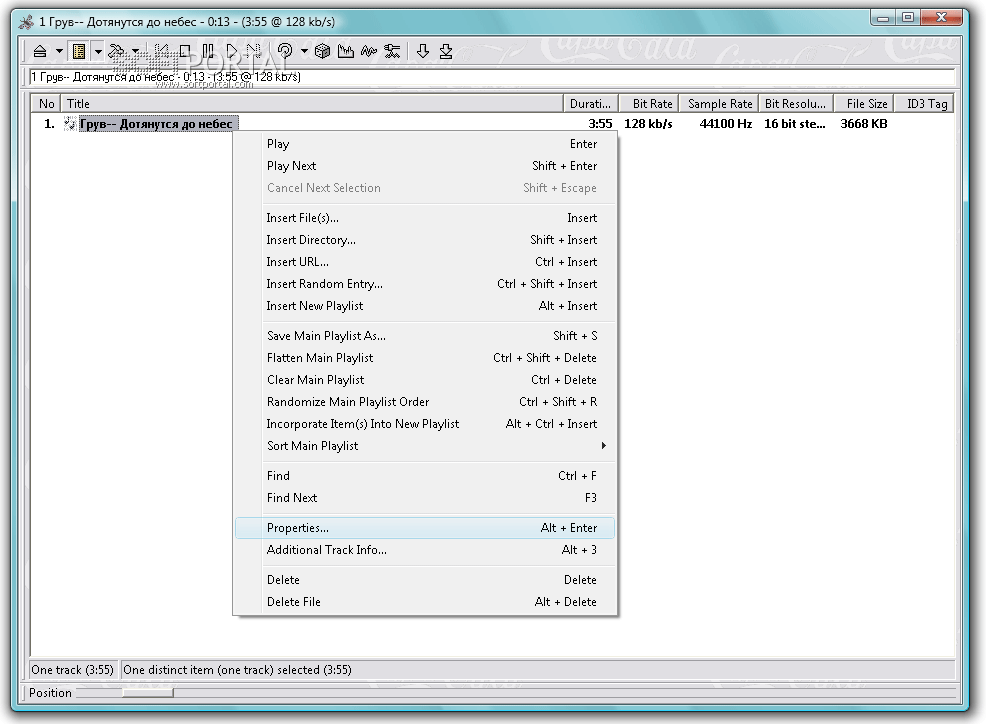Toggle the playlist editor toolbar icon
The image size is (986, 724).
[79, 51]
